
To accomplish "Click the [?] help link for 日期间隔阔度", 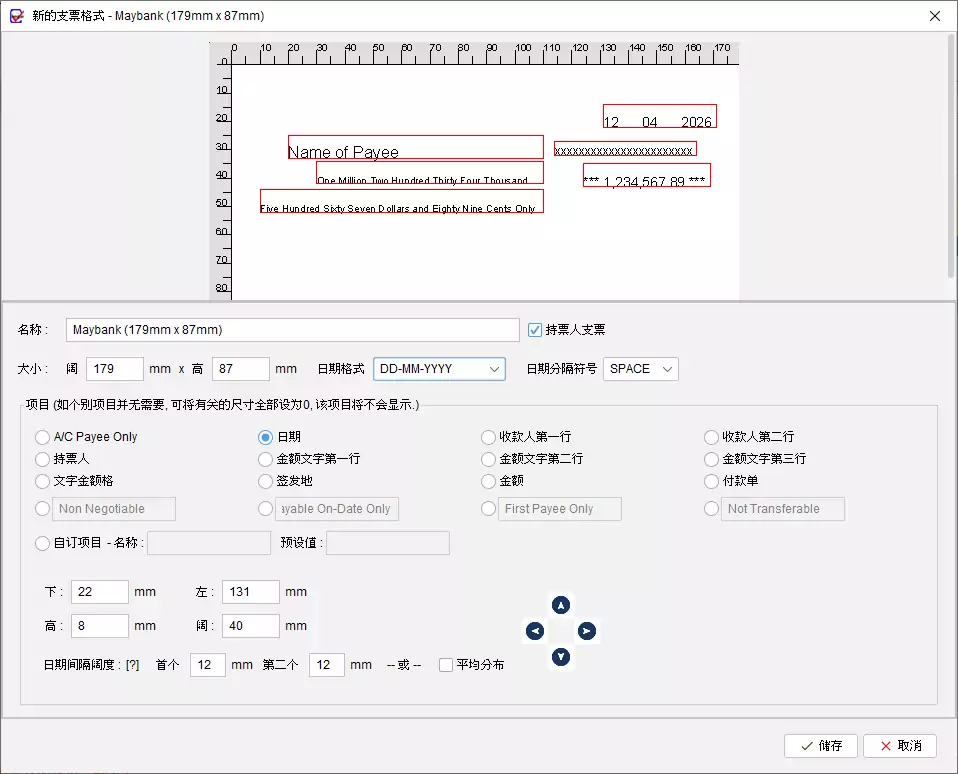I will click(132, 665).
